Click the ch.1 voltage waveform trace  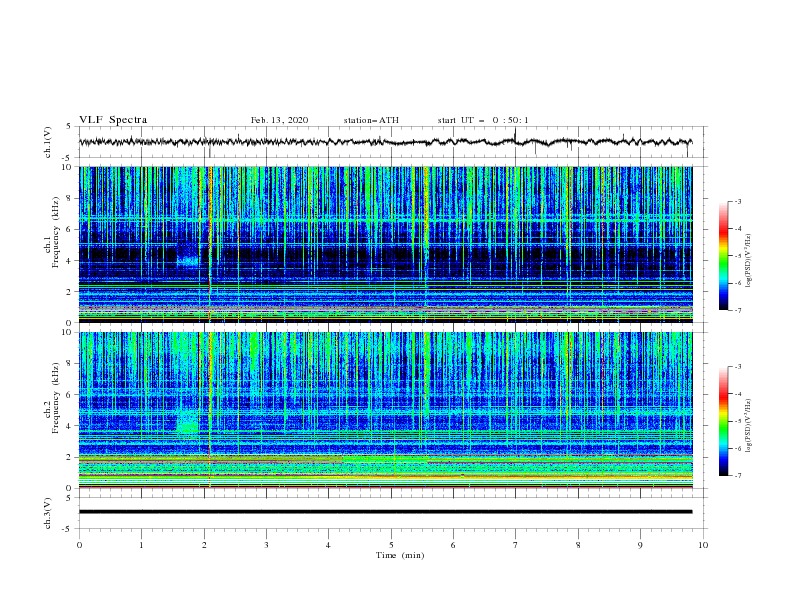(x=385, y=142)
